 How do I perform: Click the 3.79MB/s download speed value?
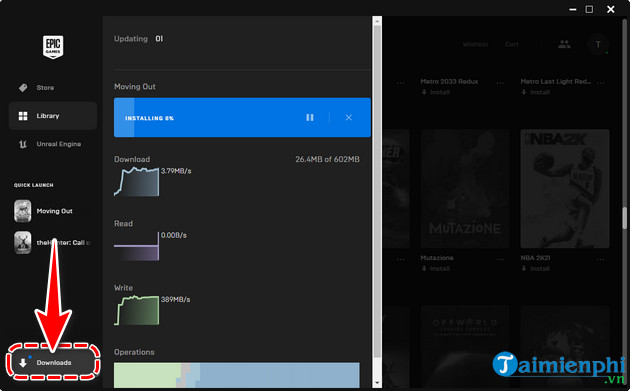176,171
